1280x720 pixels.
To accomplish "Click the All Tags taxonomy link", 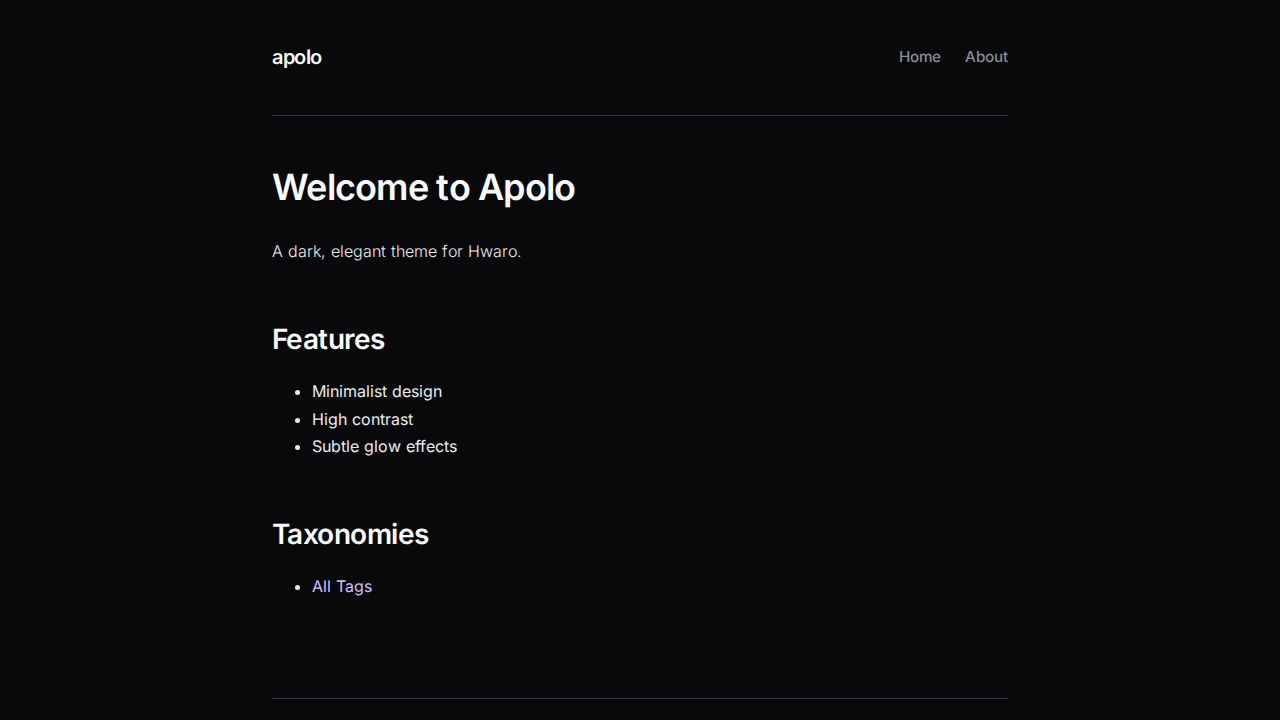I will point(342,586).
